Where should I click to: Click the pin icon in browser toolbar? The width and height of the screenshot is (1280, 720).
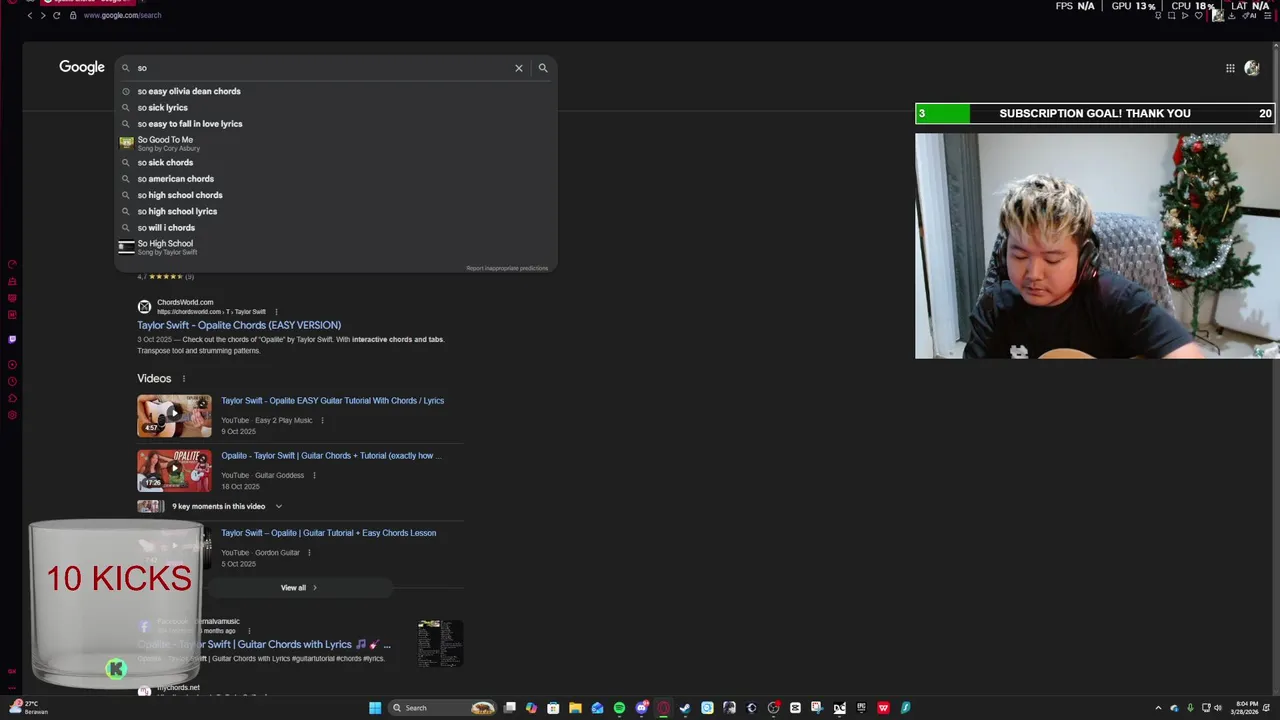1158,15
